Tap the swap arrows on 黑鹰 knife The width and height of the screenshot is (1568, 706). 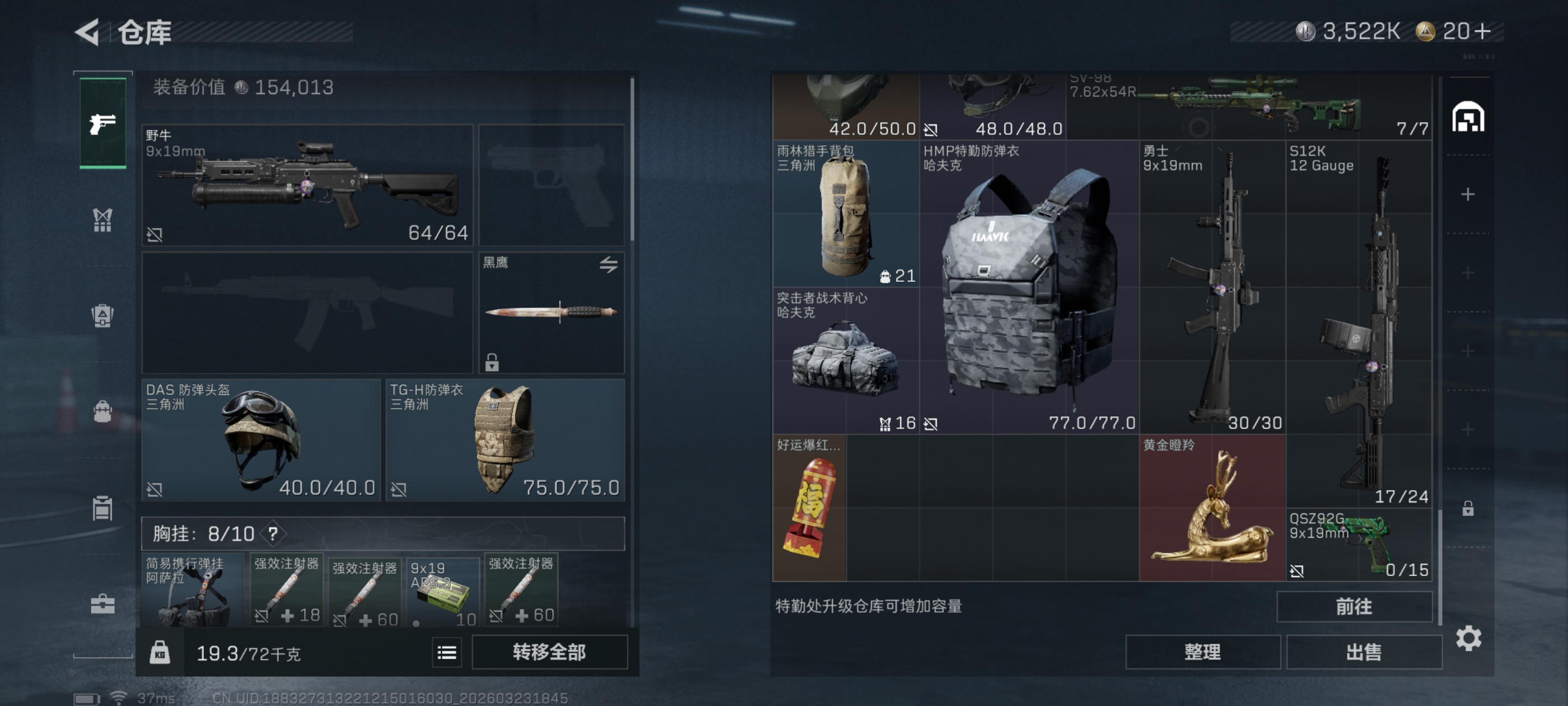tap(608, 264)
